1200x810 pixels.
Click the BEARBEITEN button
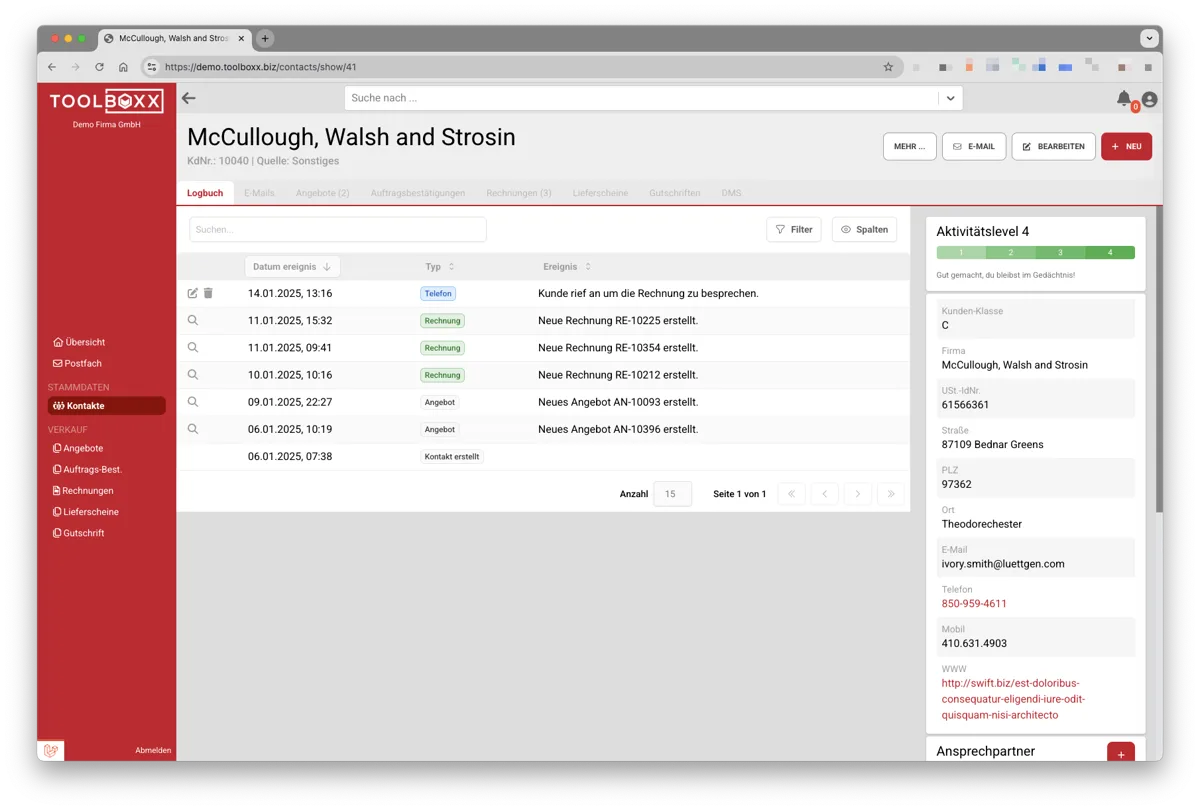[1054, 146]
